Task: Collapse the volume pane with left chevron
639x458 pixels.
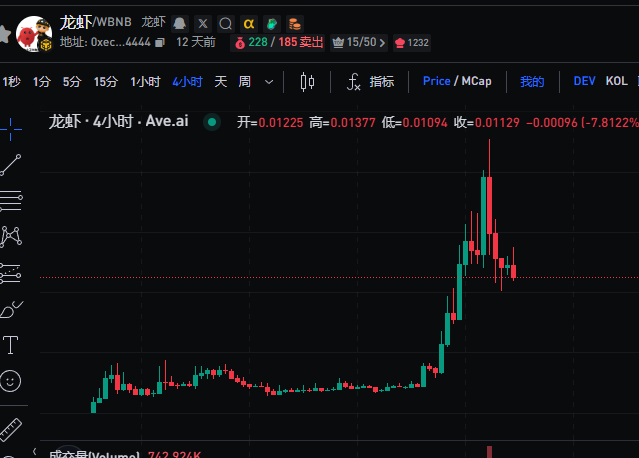Action: 35,451
